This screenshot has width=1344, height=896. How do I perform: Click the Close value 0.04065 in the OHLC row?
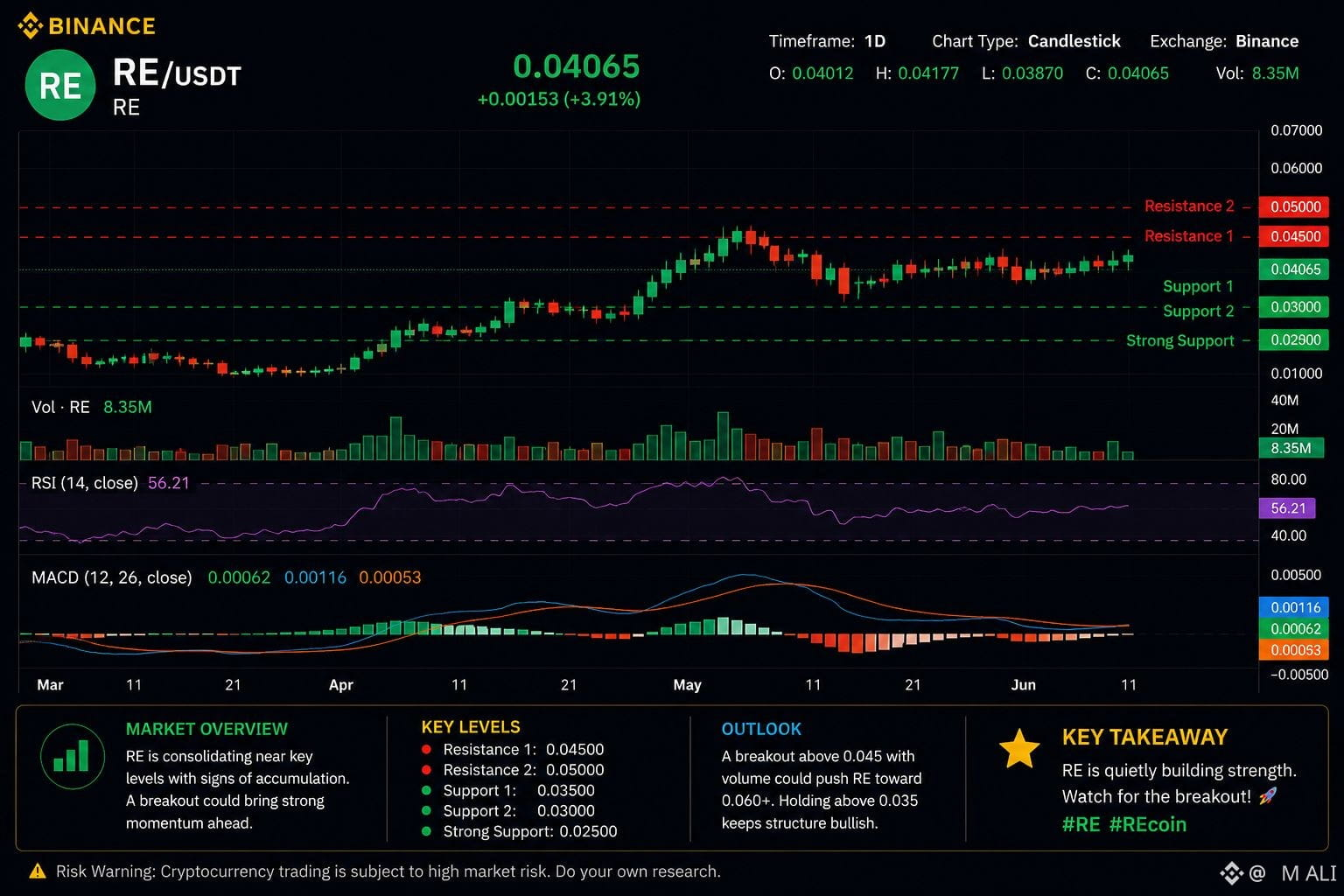(x=1137, y=73)
